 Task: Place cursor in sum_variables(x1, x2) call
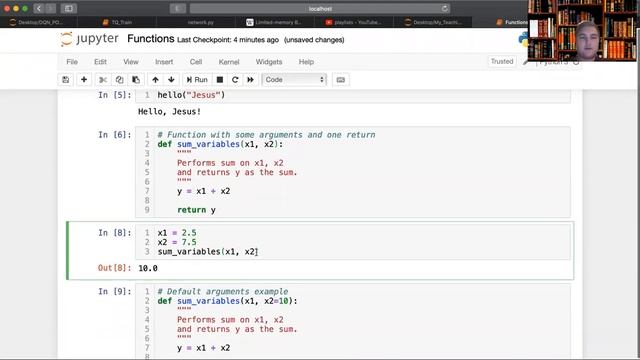(207, 251)
